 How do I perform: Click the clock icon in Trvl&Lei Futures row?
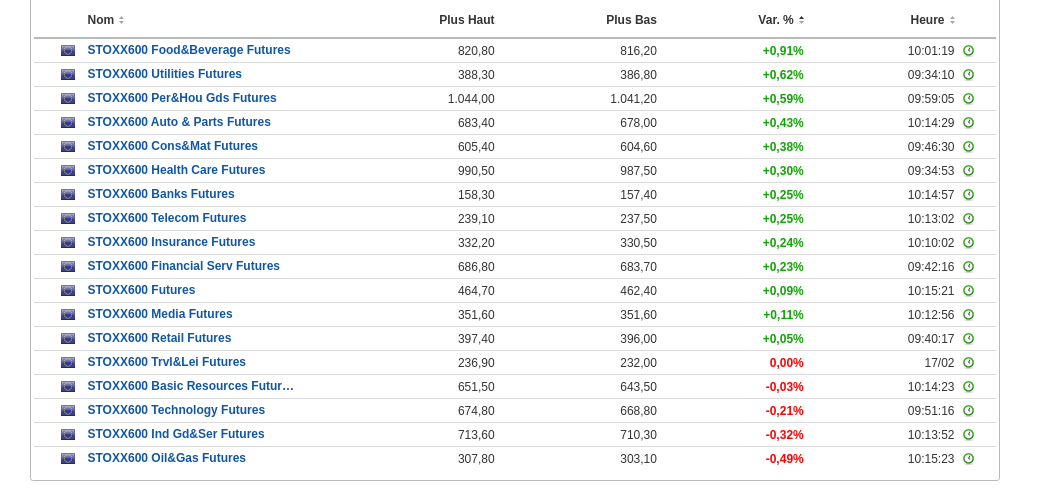(968, 363)
